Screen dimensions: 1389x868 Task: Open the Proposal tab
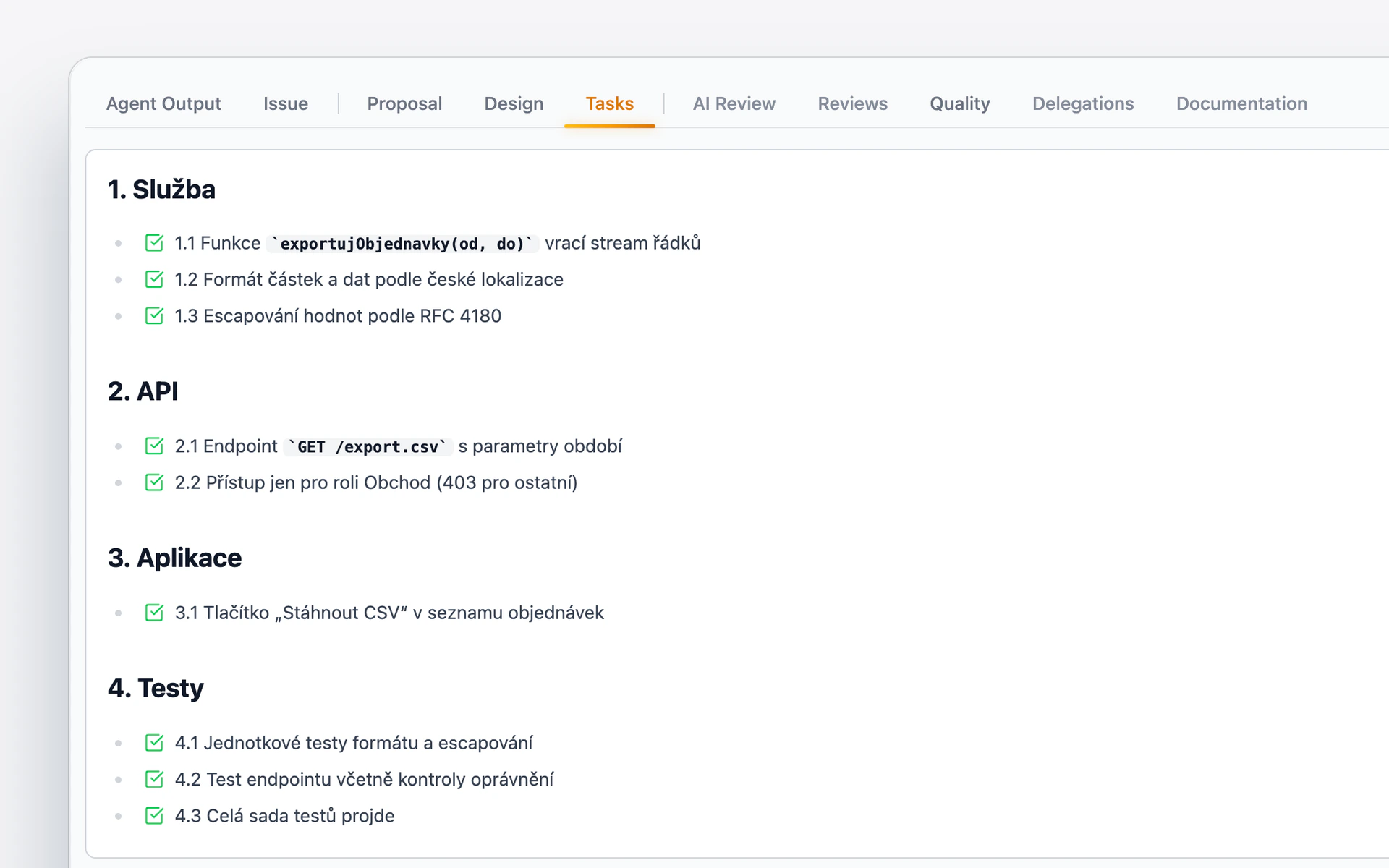[404, 103]
